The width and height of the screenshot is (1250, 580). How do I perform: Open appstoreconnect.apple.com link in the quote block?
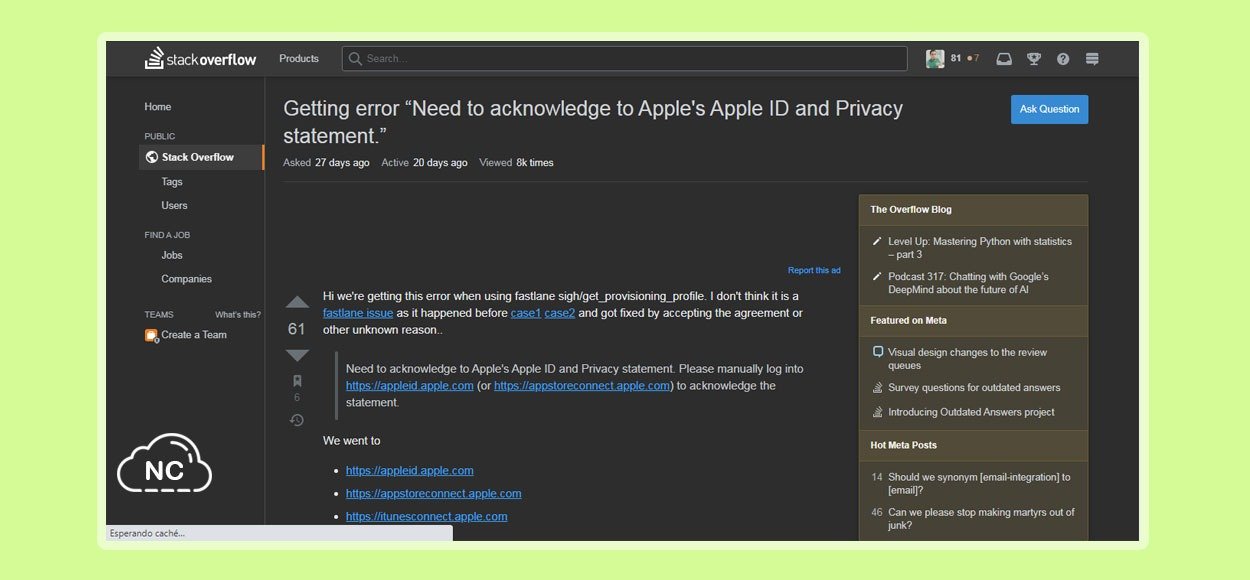(x=582, y=386)
